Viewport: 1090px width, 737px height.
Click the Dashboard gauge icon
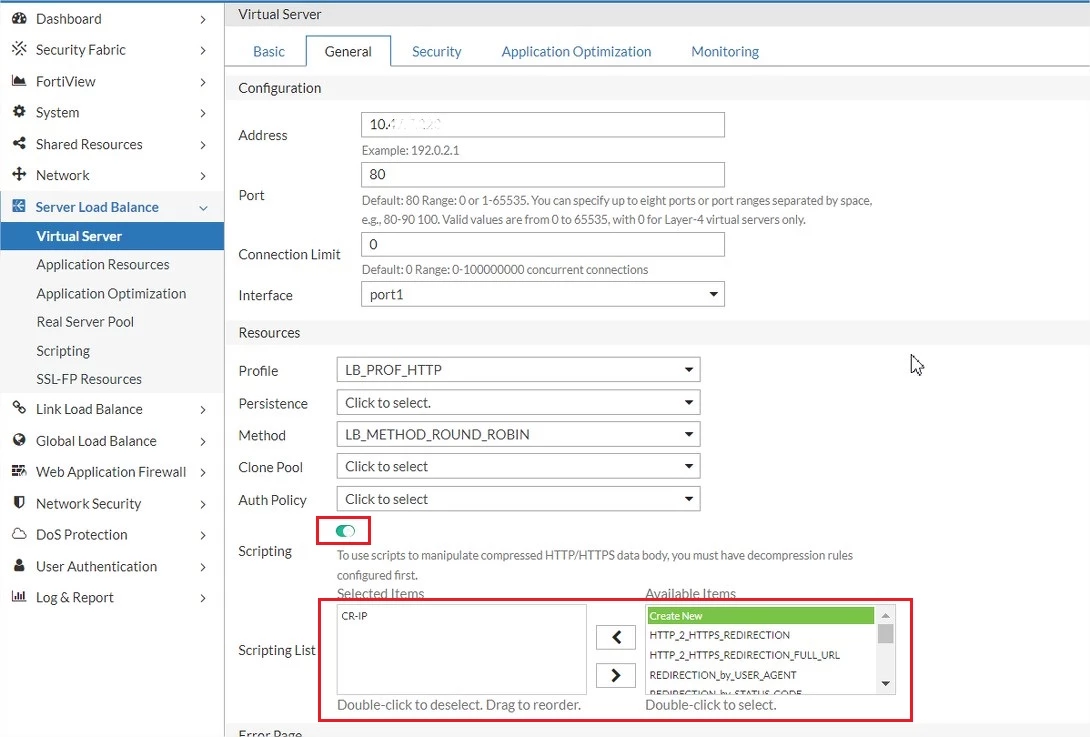click(19, 19)
